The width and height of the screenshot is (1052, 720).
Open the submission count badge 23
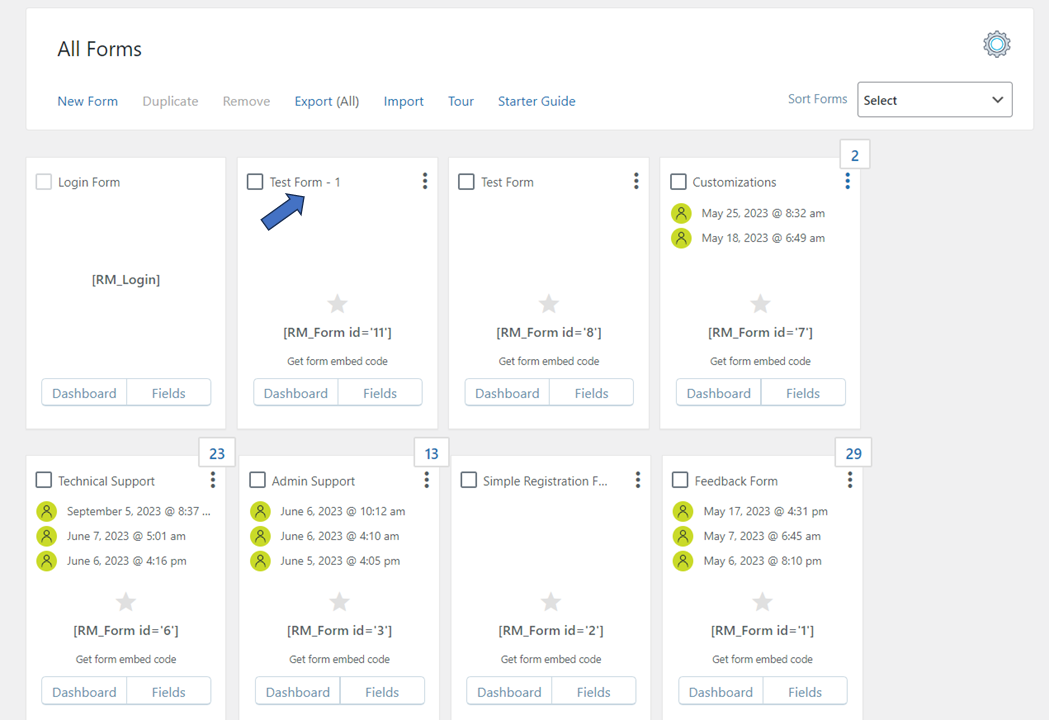[217, 454]
